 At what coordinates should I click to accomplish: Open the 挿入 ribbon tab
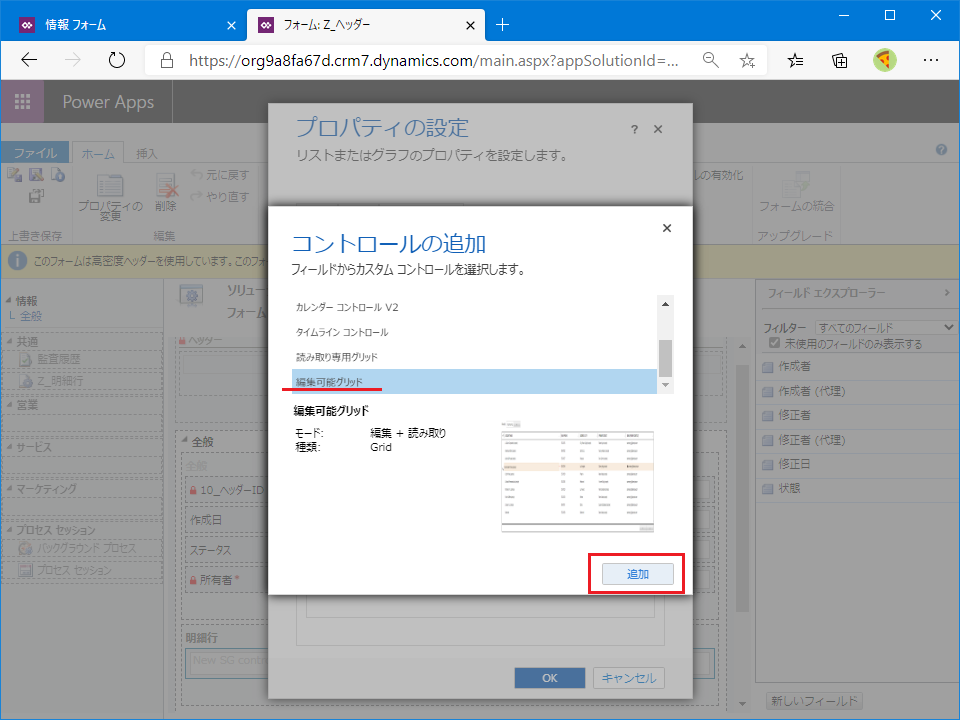(x=146, y=153)
